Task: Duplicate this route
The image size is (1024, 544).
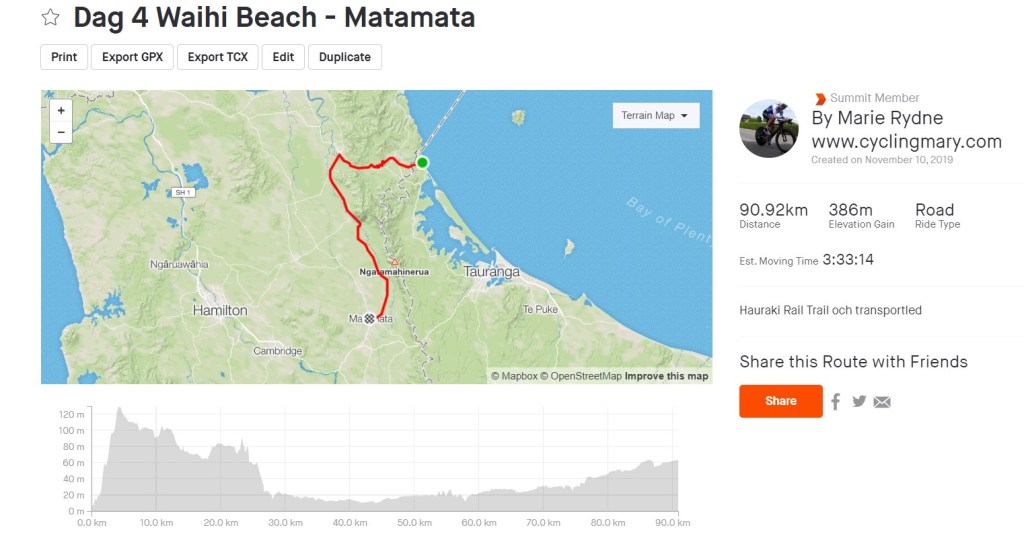Action: (345, 57)
